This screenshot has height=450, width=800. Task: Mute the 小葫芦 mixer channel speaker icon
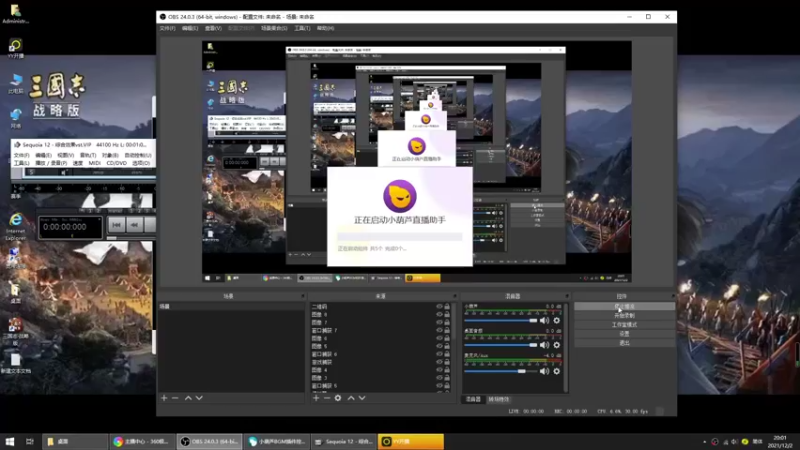[544, 320]
